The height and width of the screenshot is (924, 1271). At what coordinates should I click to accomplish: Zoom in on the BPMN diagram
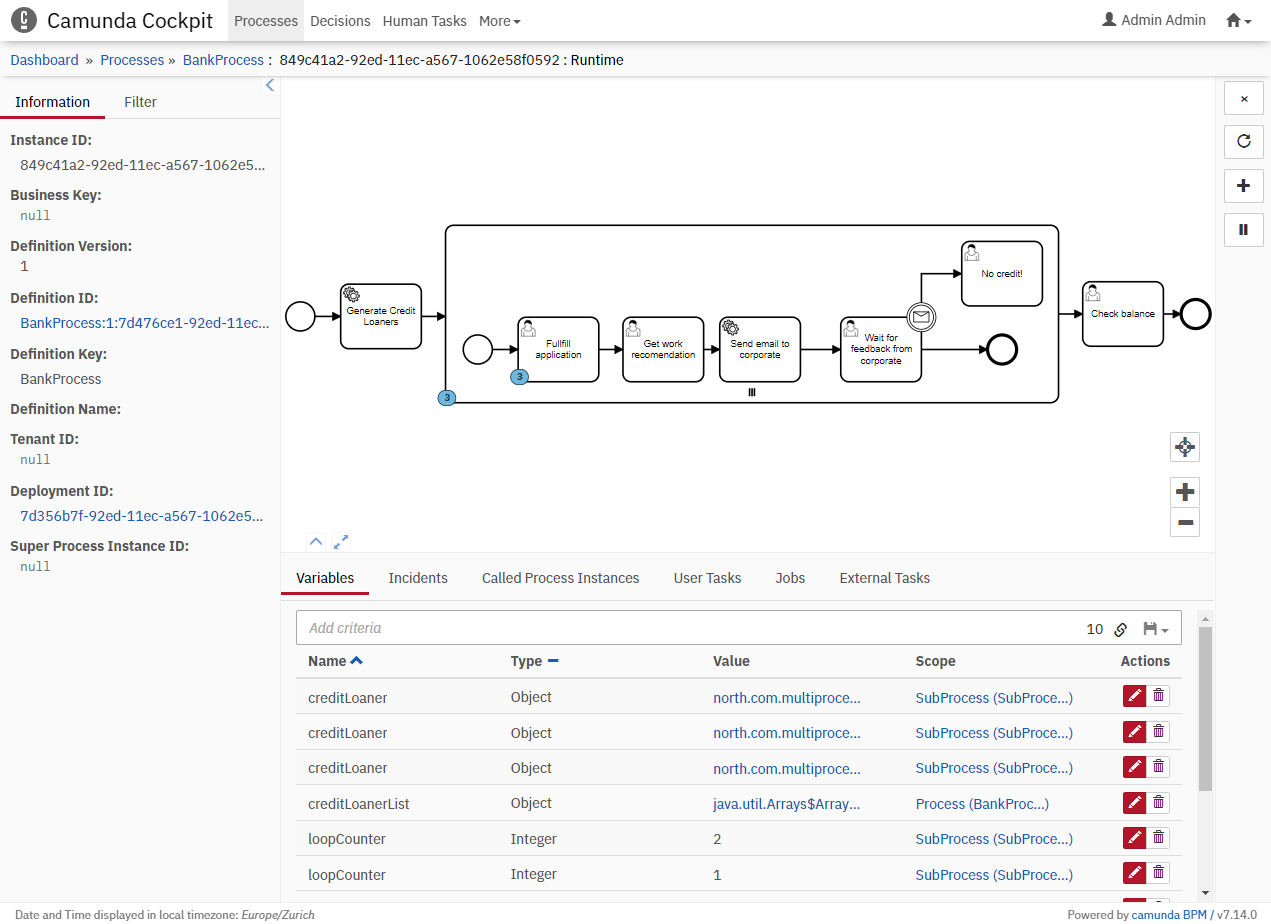(x=1184, y=491)
